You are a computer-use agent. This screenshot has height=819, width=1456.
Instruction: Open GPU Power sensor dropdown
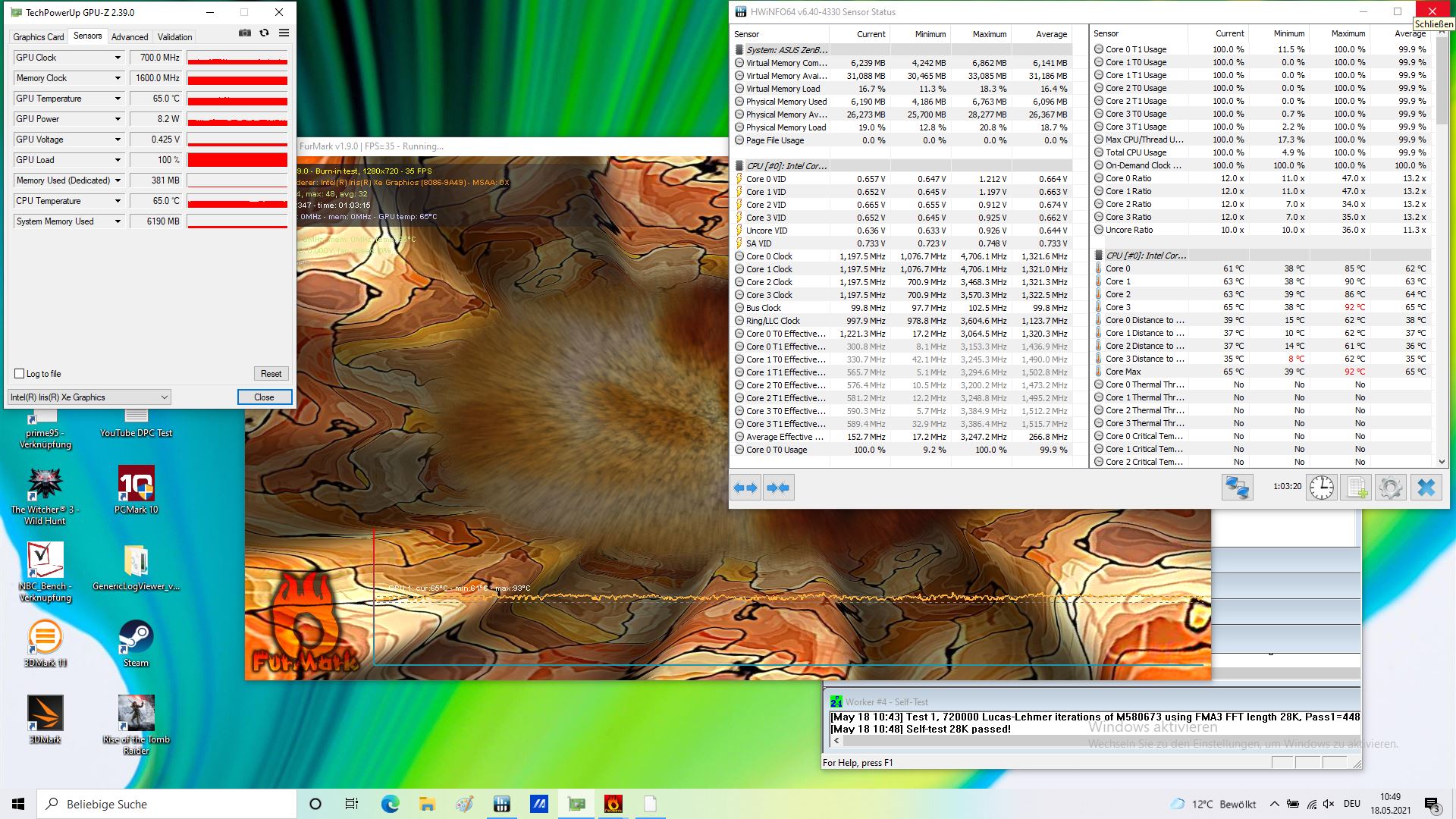pyautogui.click(x=118, y=119)
